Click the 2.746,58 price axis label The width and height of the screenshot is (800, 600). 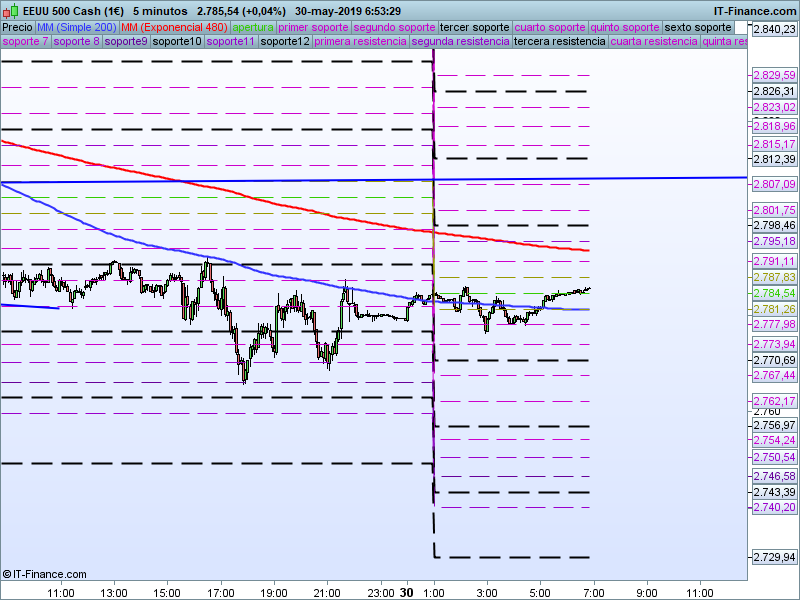(774, 476)
